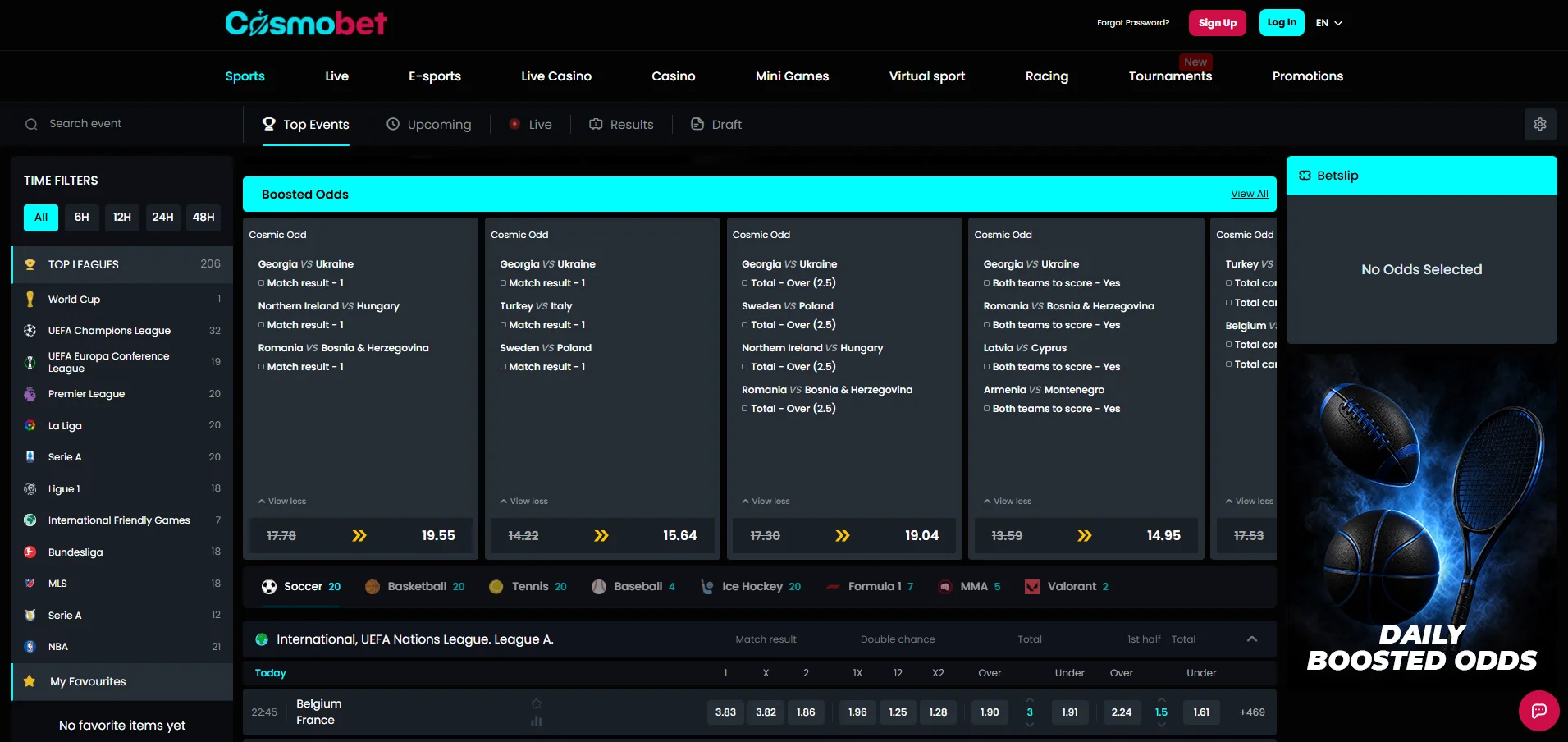Collapse the 14.22 boosted odds card via View less
1568x742 pixels.
coord(523,501)
